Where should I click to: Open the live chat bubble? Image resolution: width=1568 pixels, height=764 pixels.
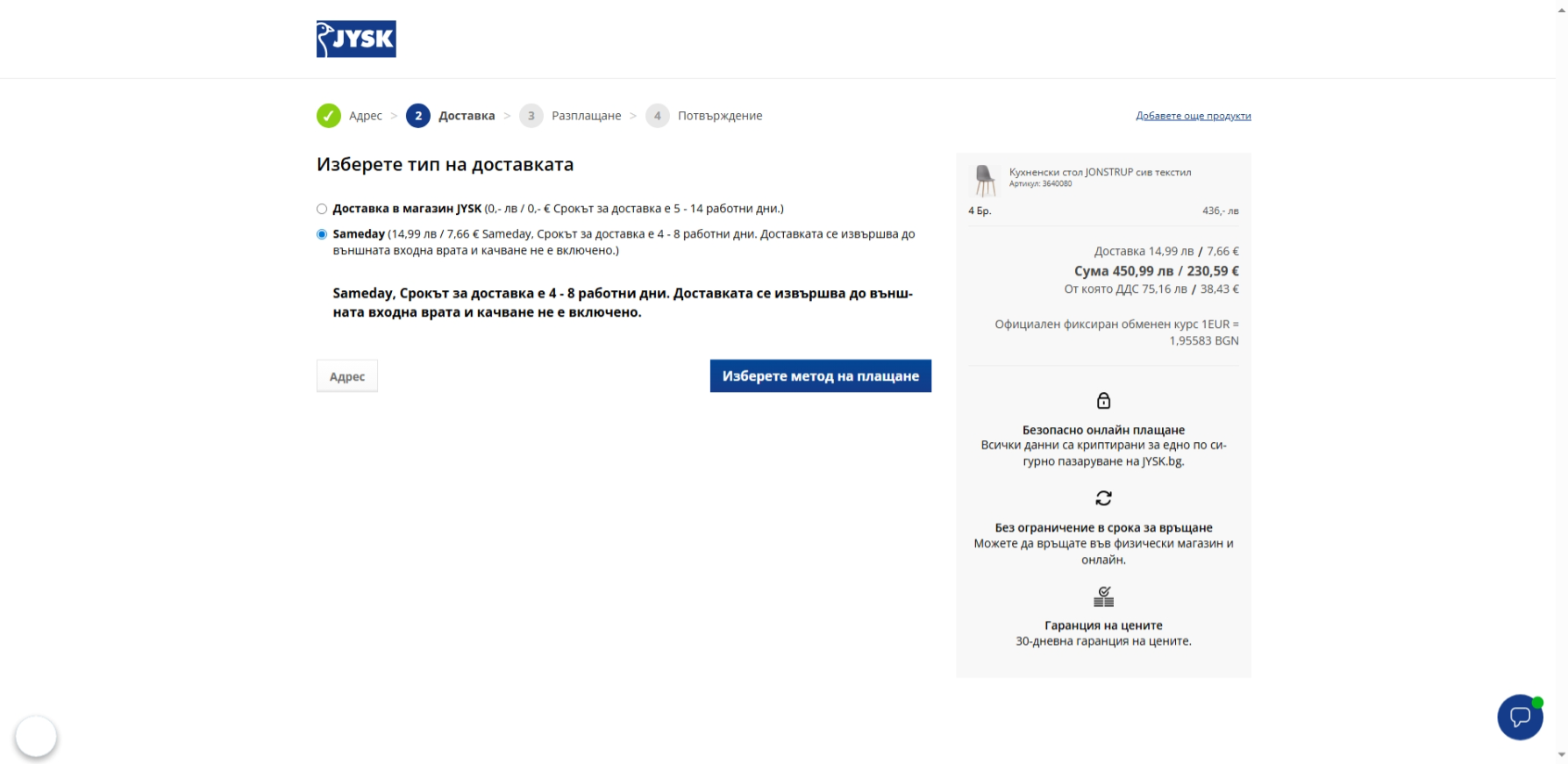pyautogui.click(x=1520, y=718)
